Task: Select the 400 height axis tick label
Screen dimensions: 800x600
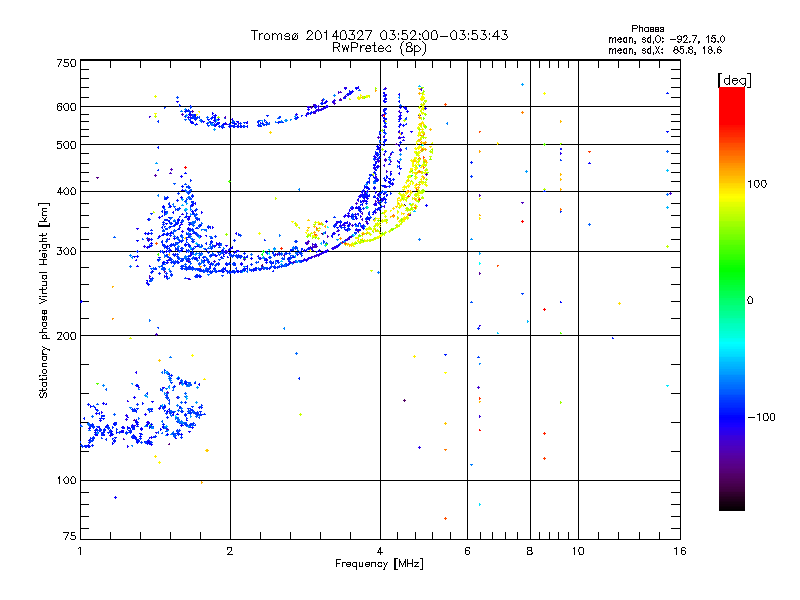Action: click(x=67, y=192)
